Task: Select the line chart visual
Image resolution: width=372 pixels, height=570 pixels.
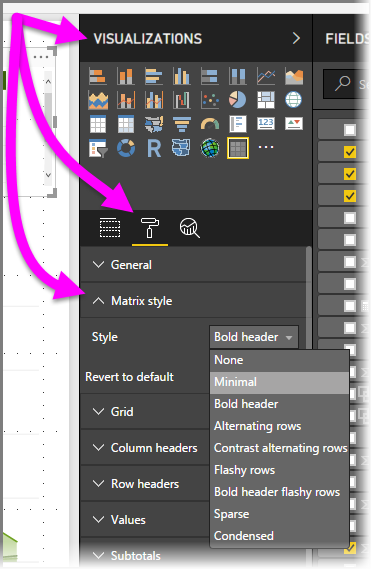Action: coord(265,76)
